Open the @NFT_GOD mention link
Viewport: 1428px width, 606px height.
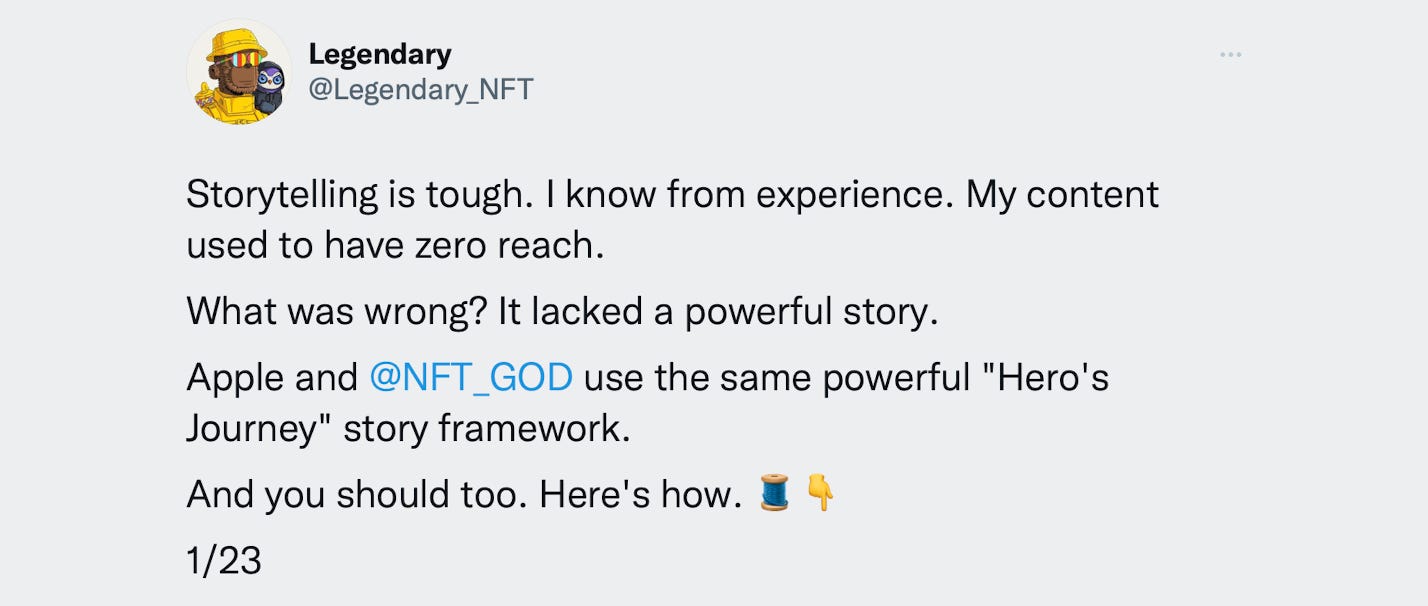pos(471,378)
